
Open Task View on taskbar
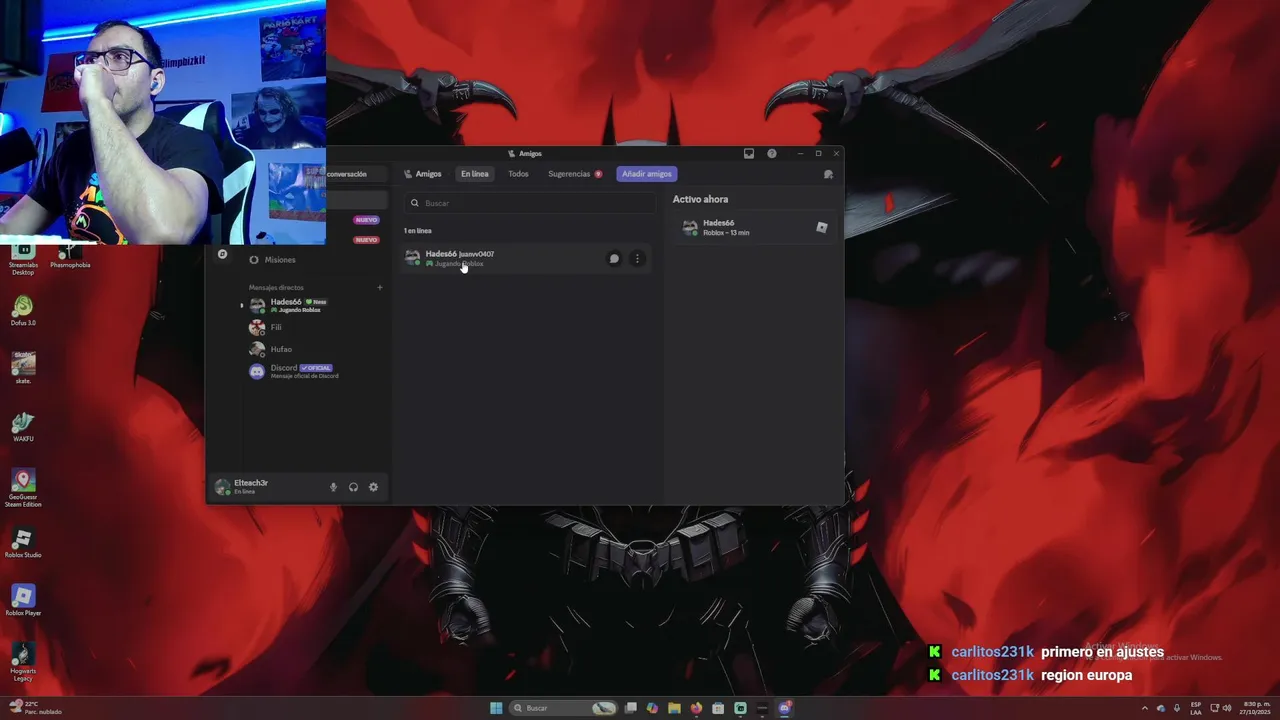click(631, 708)
